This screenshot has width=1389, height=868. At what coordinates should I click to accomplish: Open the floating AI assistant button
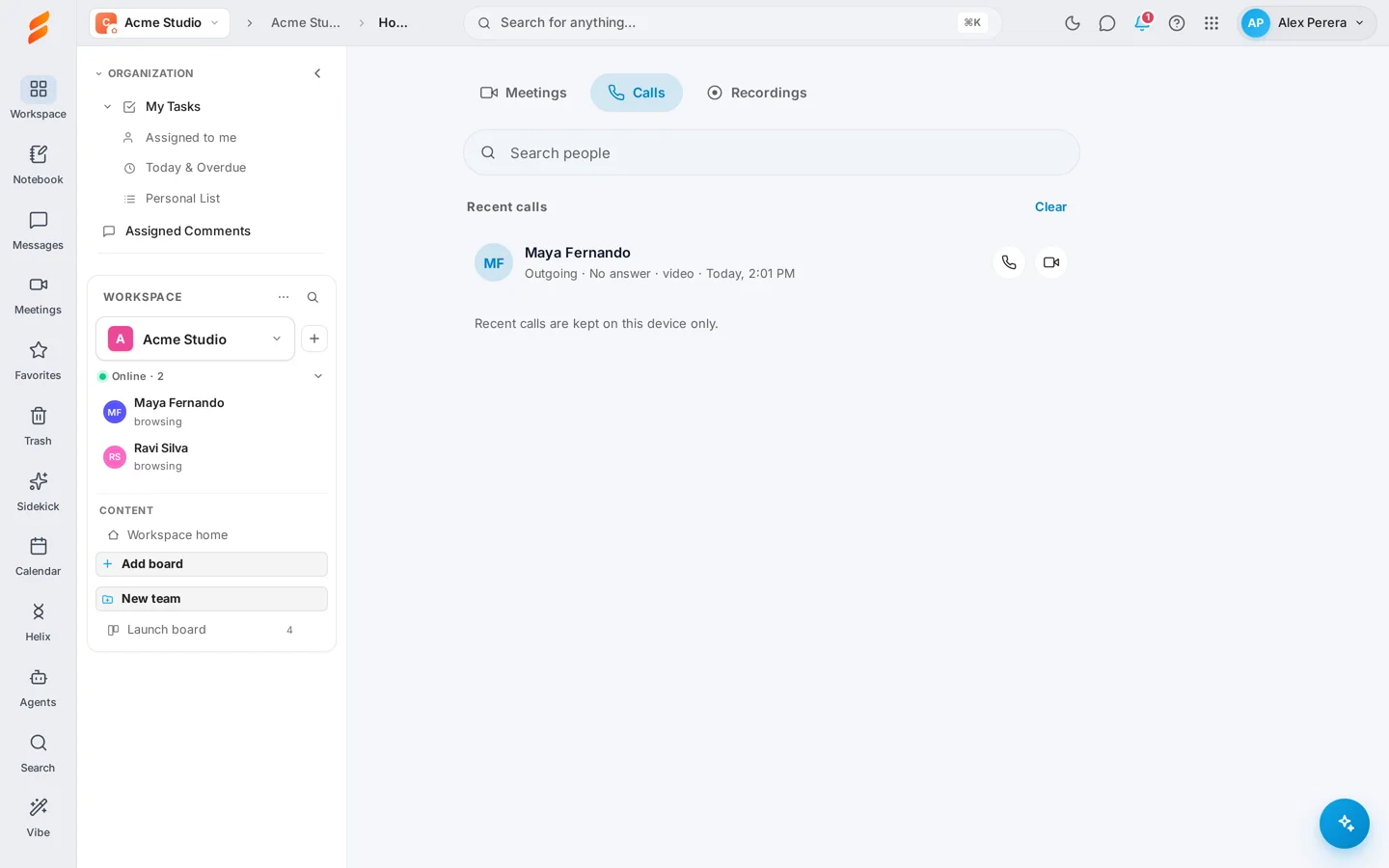[x=1345, y=824]
